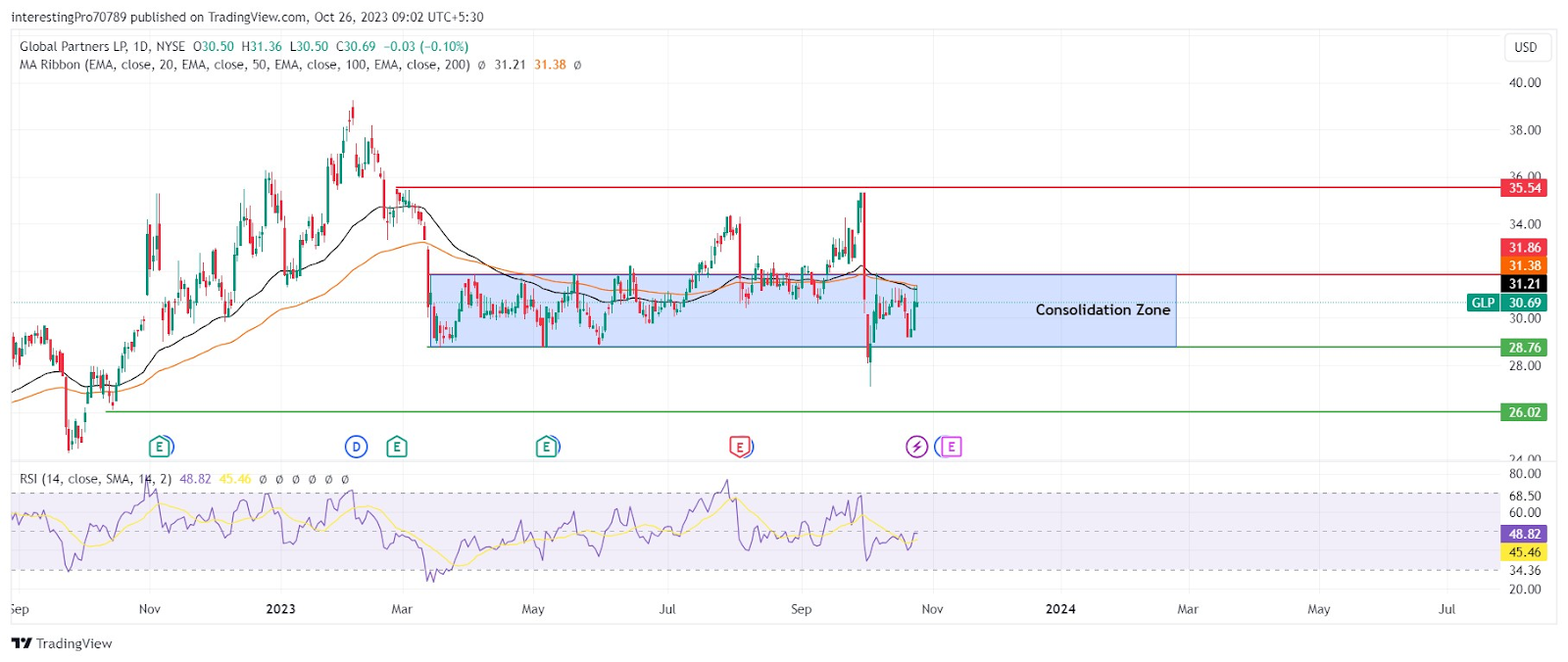1568x662 pixels.
Task: Click the black 31.21 EMA price label
Action: click(1524, 284)
